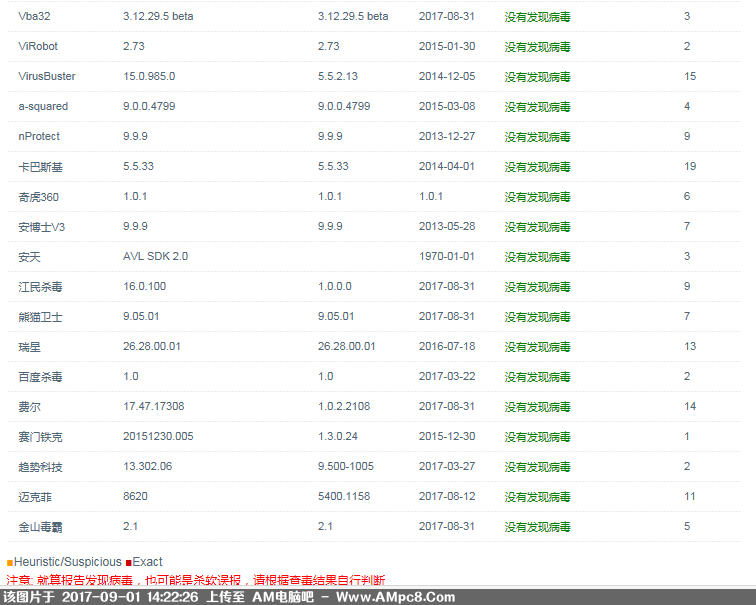Click scan time 13 in 瑞星 row

pos(690,346)
